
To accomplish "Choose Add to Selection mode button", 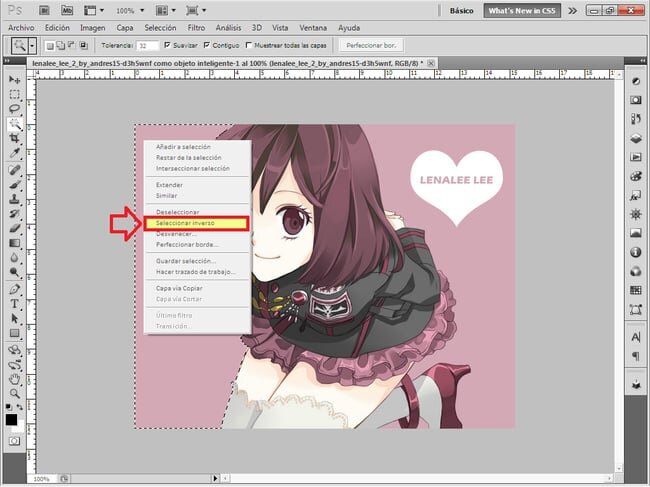I will (61, 46).
